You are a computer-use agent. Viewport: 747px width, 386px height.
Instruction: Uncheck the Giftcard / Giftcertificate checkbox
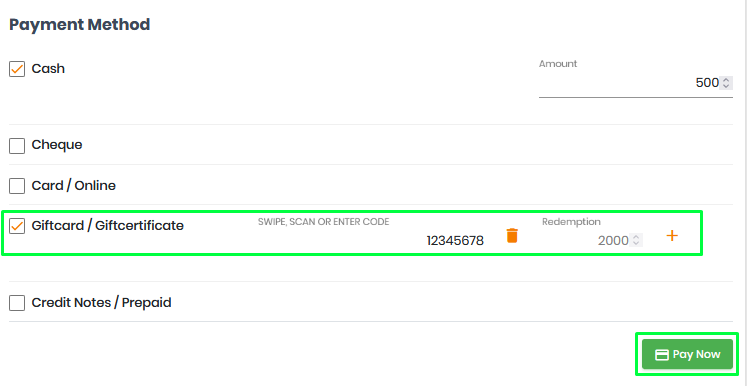click(17, 226)
